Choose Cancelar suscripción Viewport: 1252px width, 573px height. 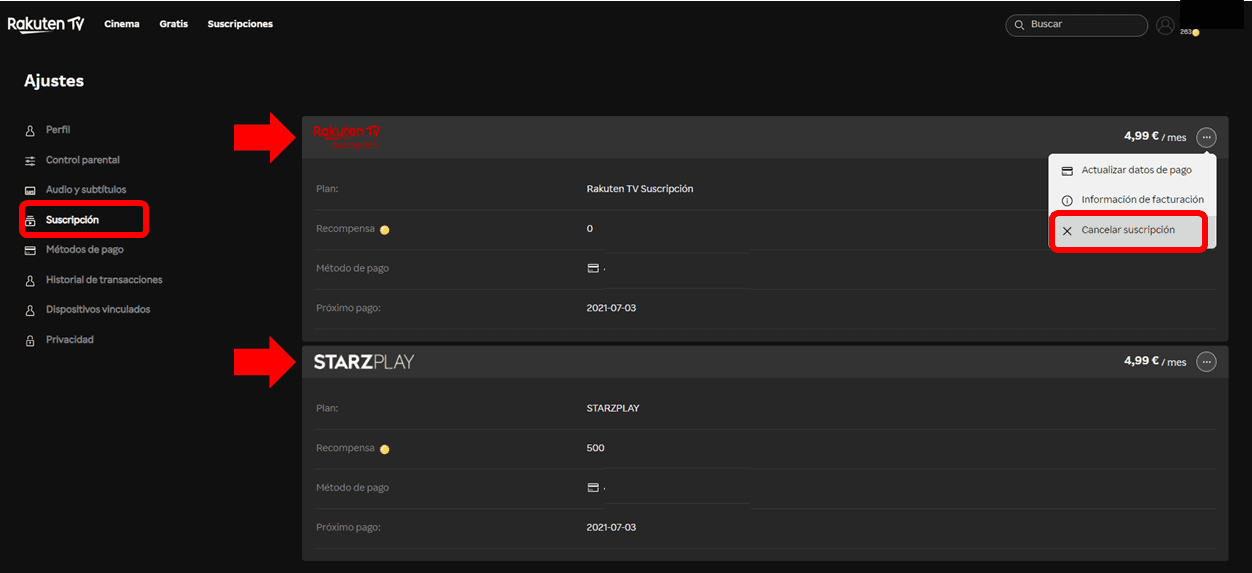click(1128, 231)
